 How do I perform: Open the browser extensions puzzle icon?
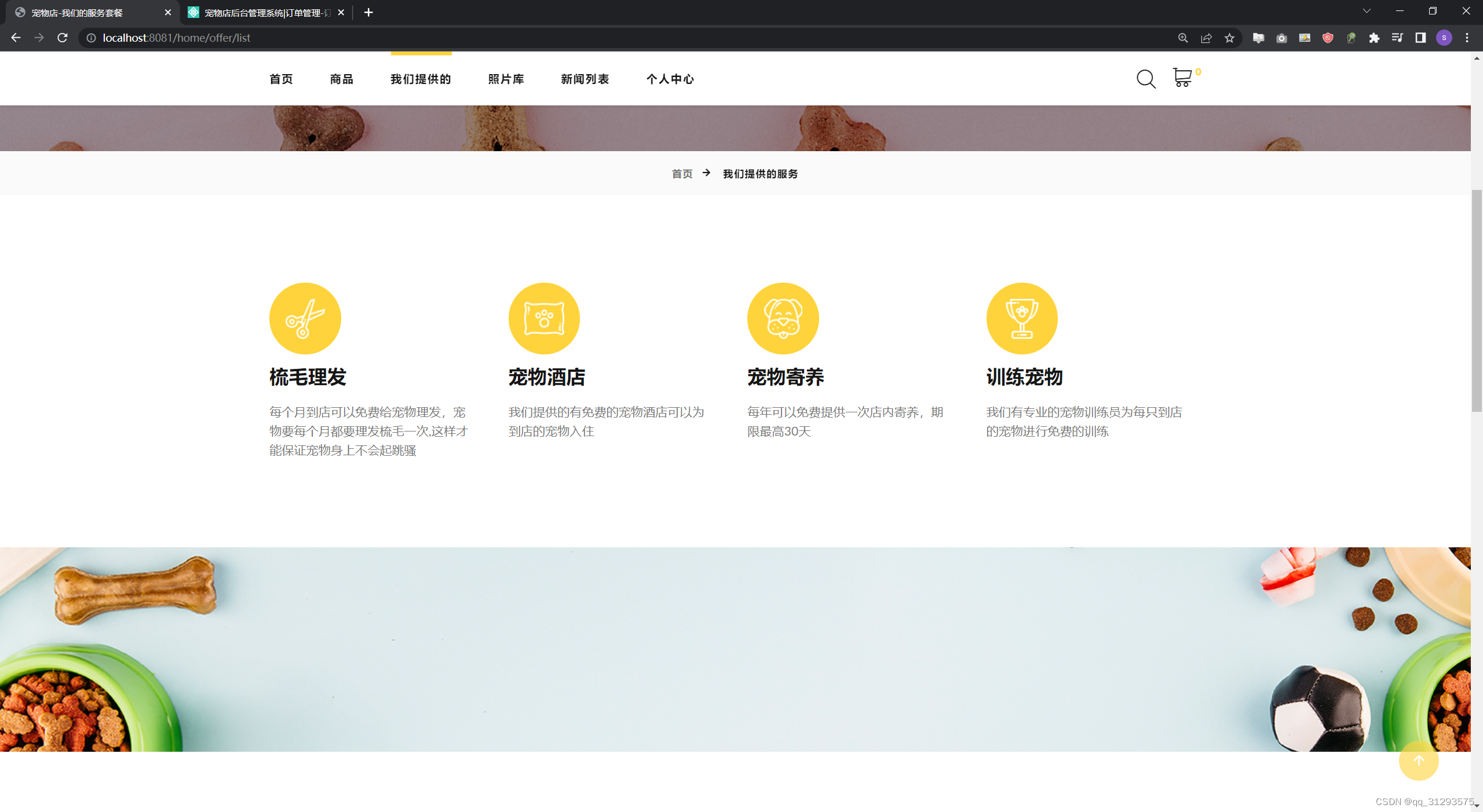coord(1374,38)
